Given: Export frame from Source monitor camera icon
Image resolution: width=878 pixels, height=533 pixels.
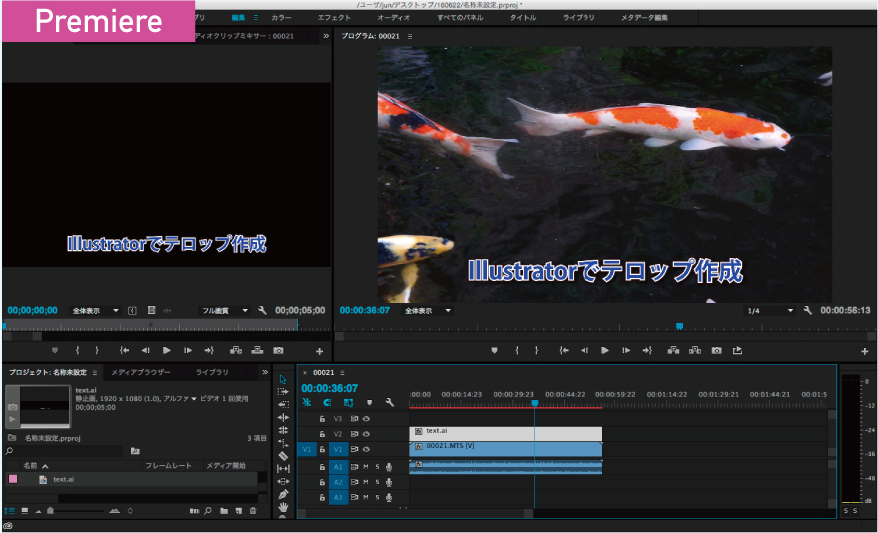Looking at the screenshot, I should (278, 350).
